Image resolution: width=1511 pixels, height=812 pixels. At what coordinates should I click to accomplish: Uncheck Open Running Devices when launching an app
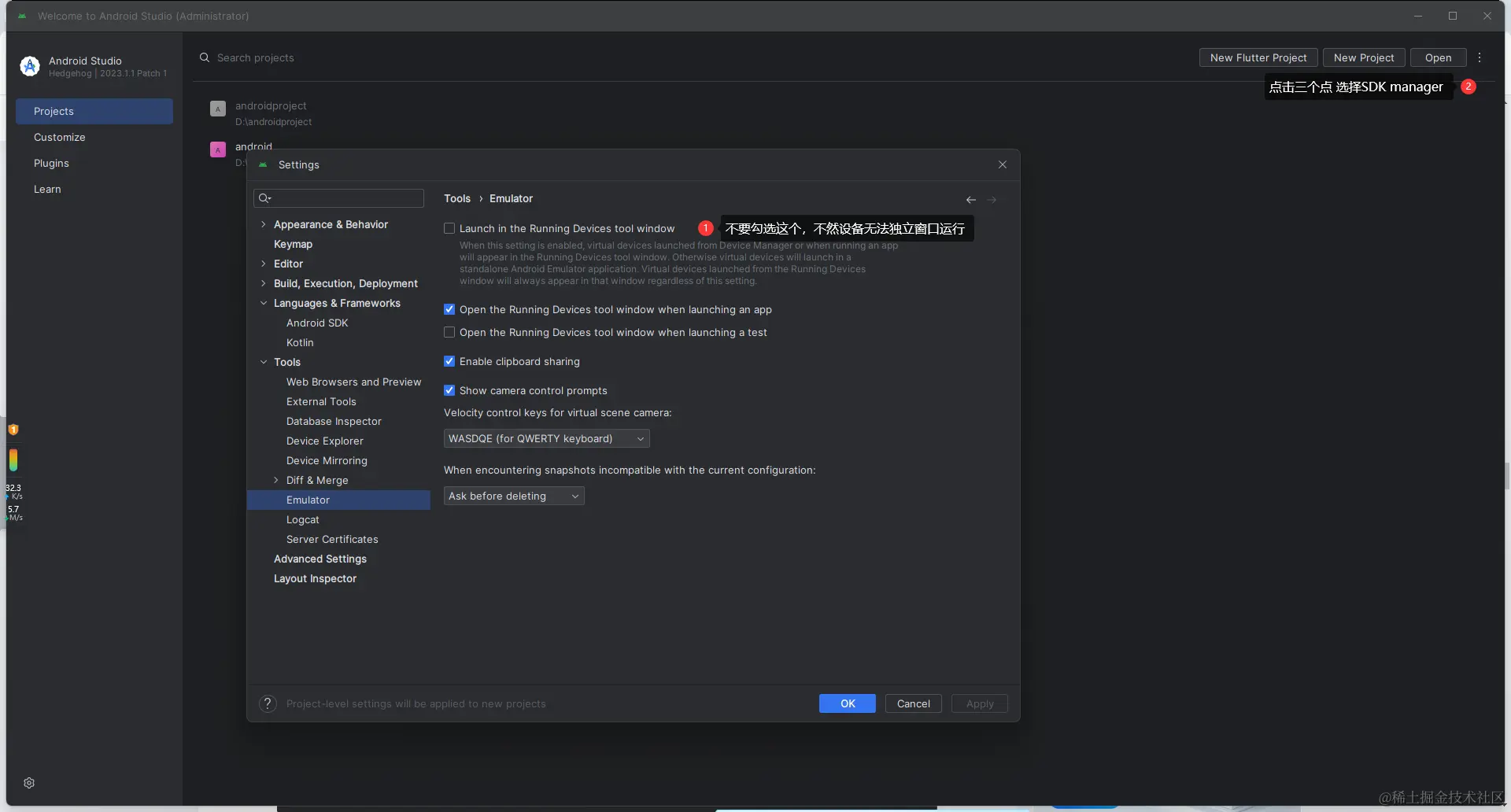[449, 309]
